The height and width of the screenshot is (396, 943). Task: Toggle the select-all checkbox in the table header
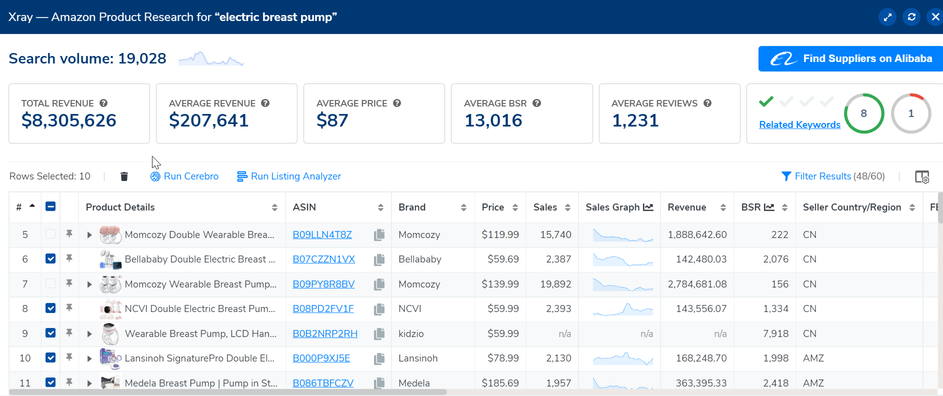pos(51,207)
